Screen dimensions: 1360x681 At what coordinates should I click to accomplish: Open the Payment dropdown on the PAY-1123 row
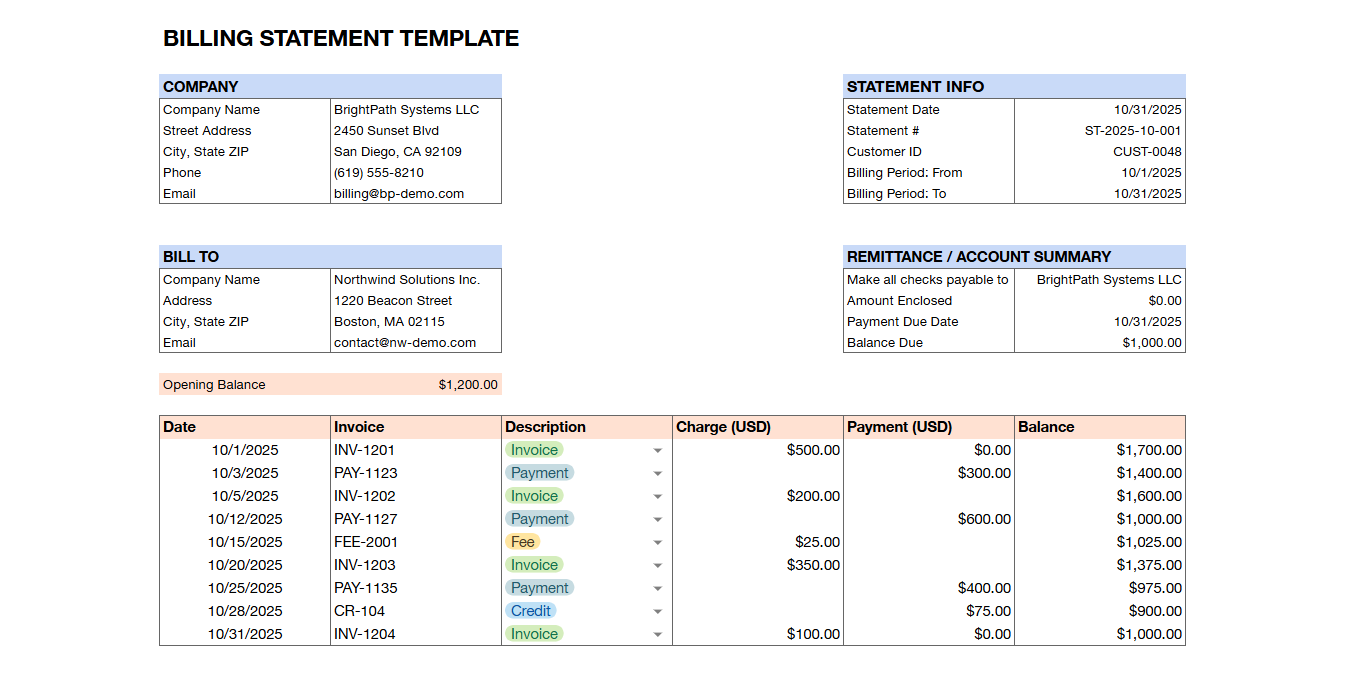(657, 473)
